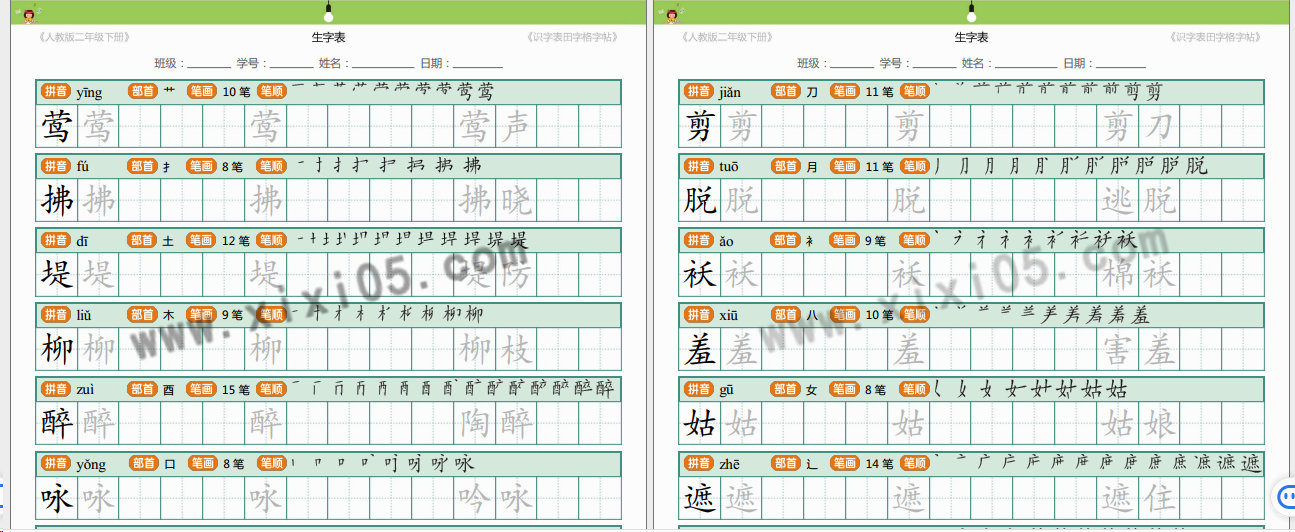This screenshot has height=532, width=1295.
Task: Click the 日期 blank line on left page
Action: click(477, 63)
